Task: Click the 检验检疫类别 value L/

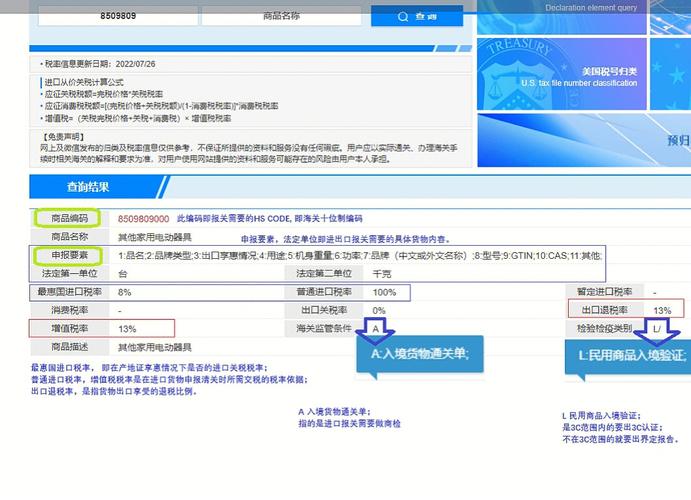Action: coord(657,329)
